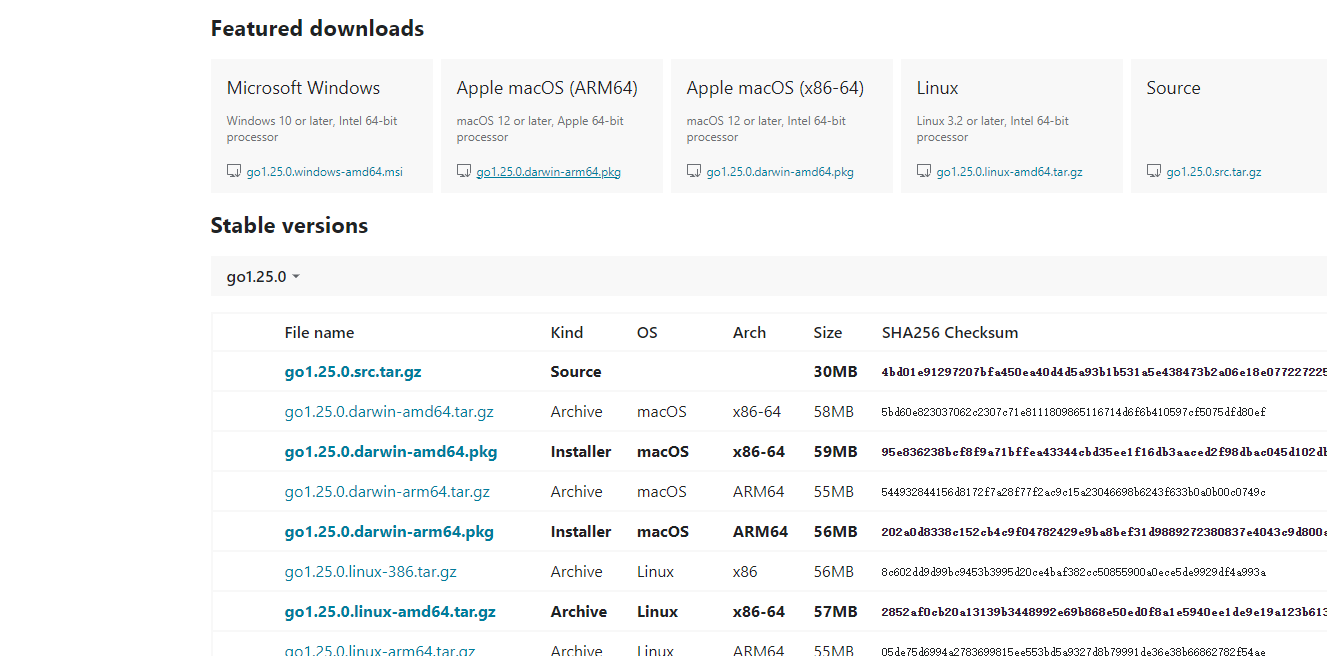Open go1.25.0.linux-386.tar.gz table link
The height and width of the screenshot is (656, 1327).
pos(371,572)
